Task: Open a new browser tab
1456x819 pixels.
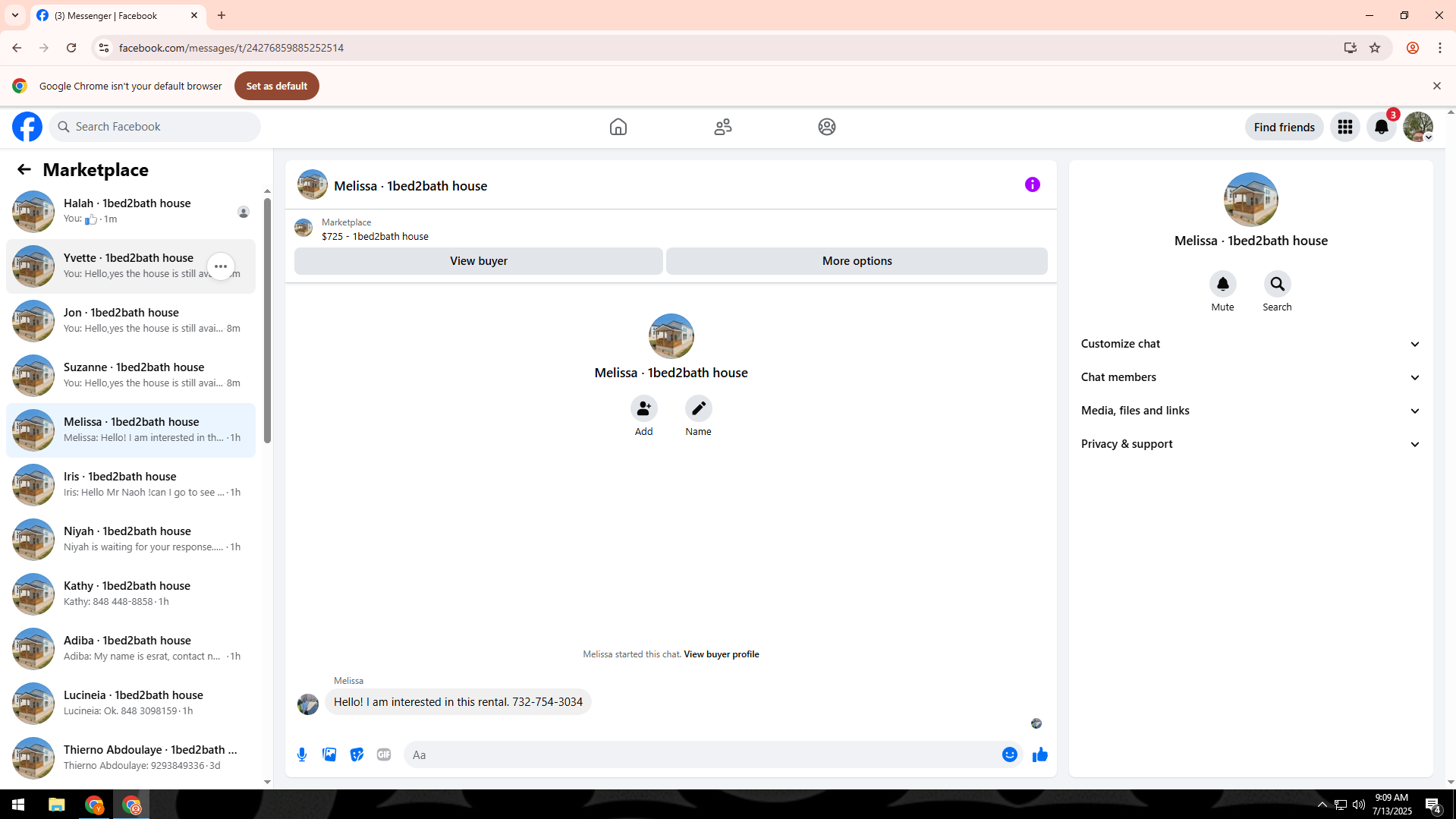Action: click(222, 15)
